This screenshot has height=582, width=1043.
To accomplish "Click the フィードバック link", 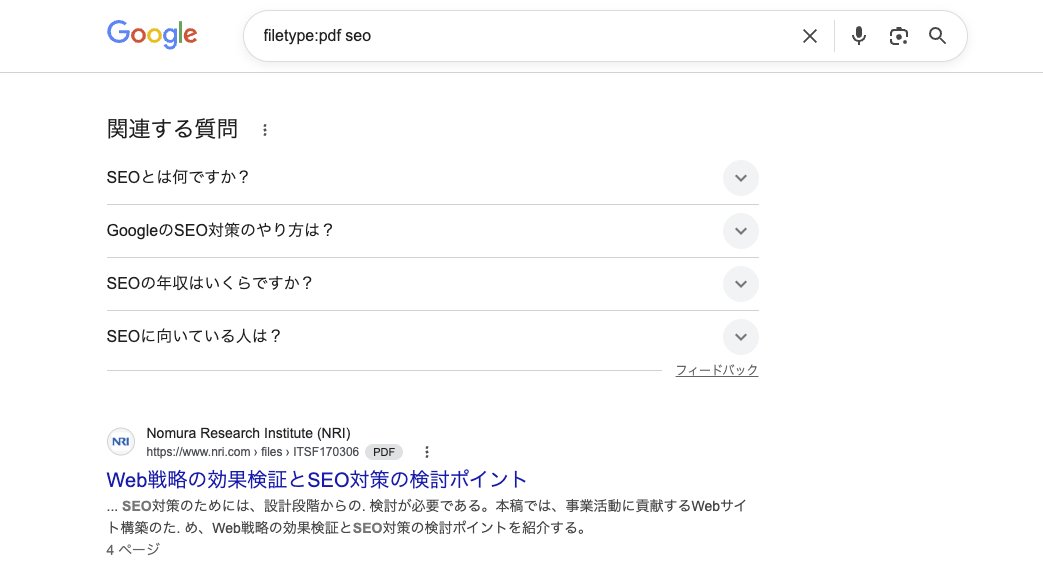I will click(x=716, y=370).
